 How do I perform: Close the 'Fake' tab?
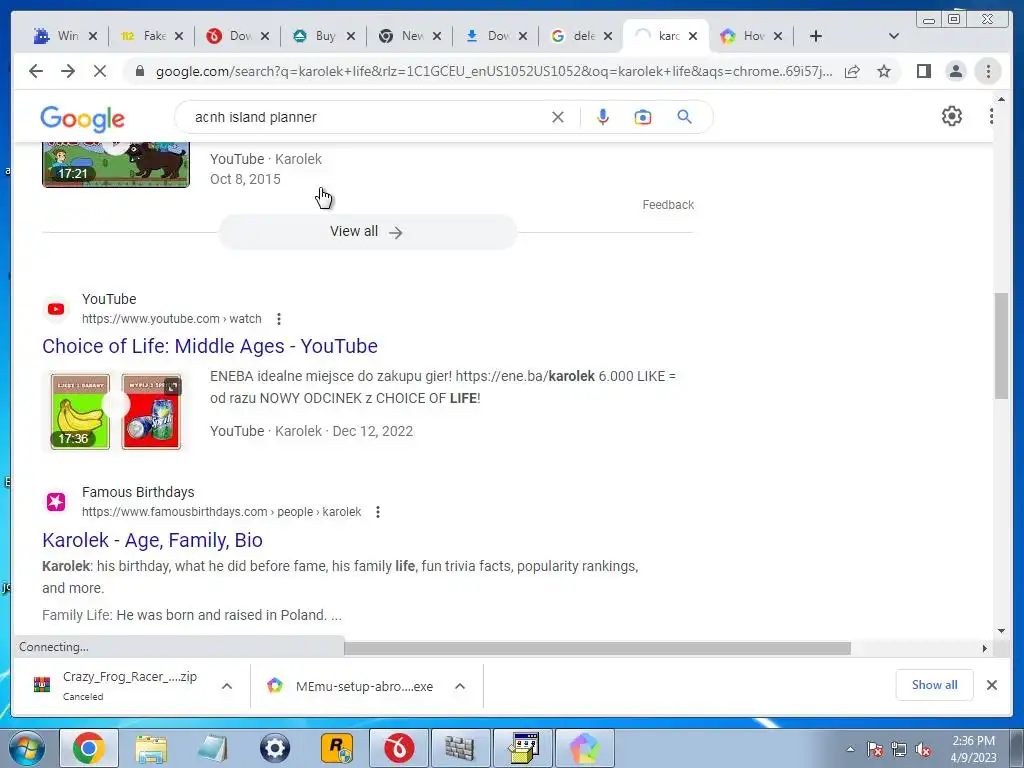(x=178, y=36)
